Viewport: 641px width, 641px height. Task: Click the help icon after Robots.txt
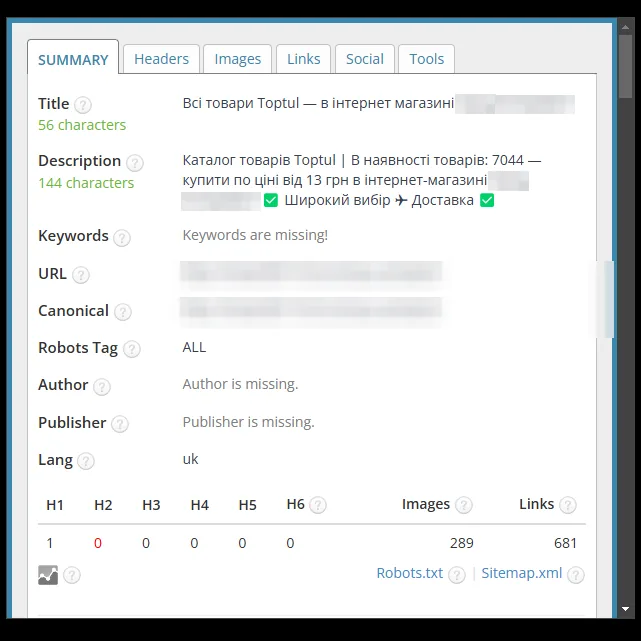click(457, 575)
